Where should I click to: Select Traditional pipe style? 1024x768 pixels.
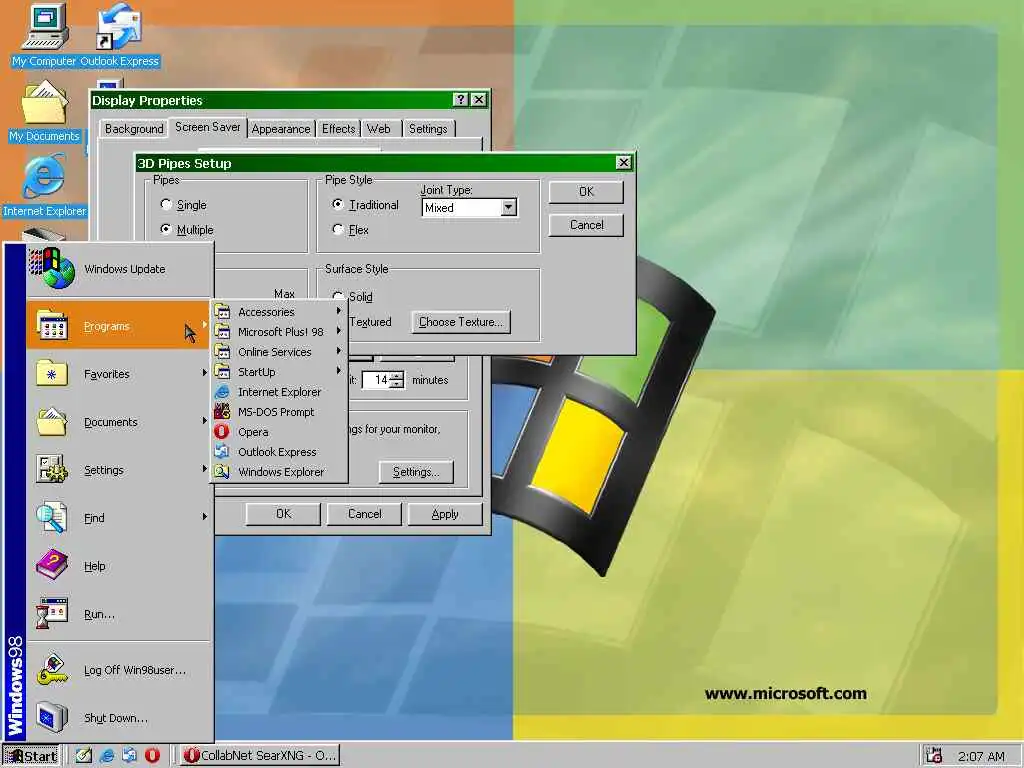coord(338,204)
